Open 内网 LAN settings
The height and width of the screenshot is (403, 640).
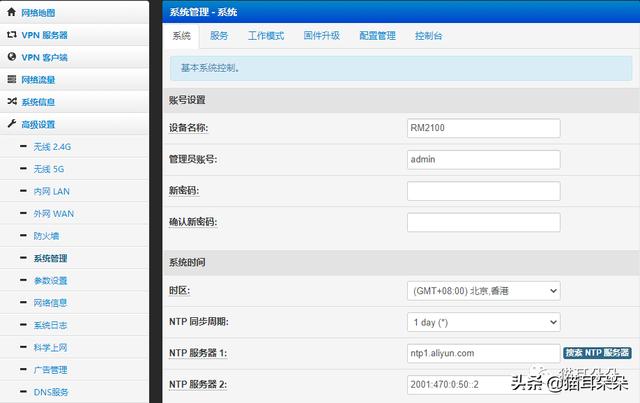[x=51, y=191]
